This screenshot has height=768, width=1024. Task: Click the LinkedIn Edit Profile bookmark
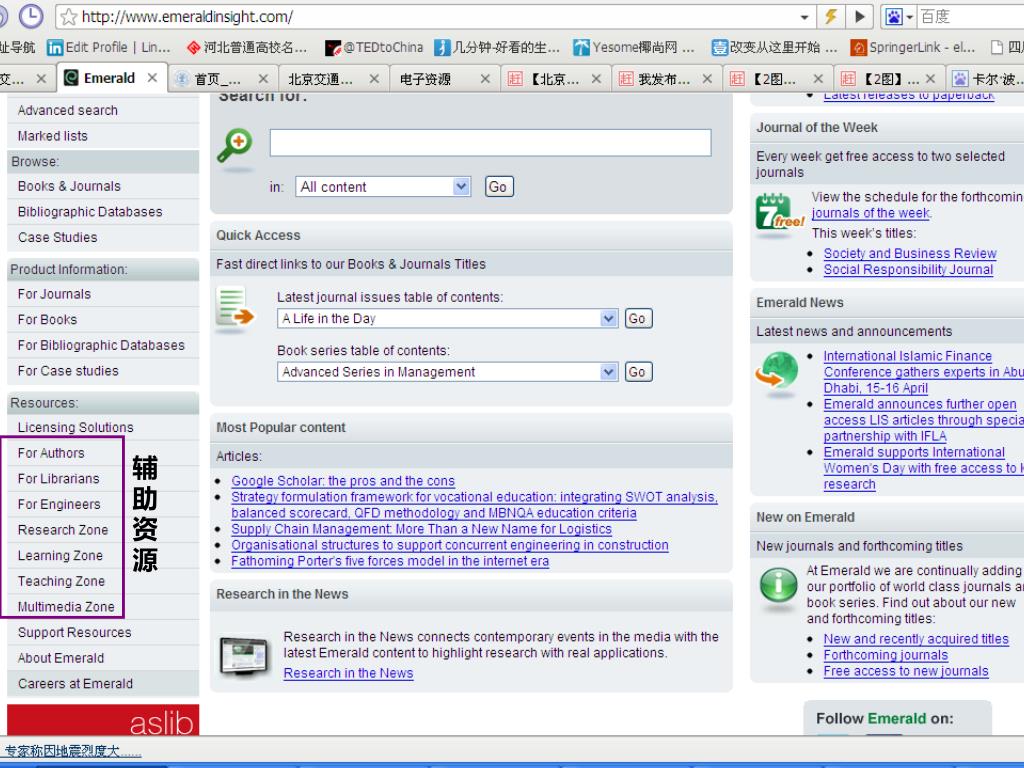click(x=108, y=47)
